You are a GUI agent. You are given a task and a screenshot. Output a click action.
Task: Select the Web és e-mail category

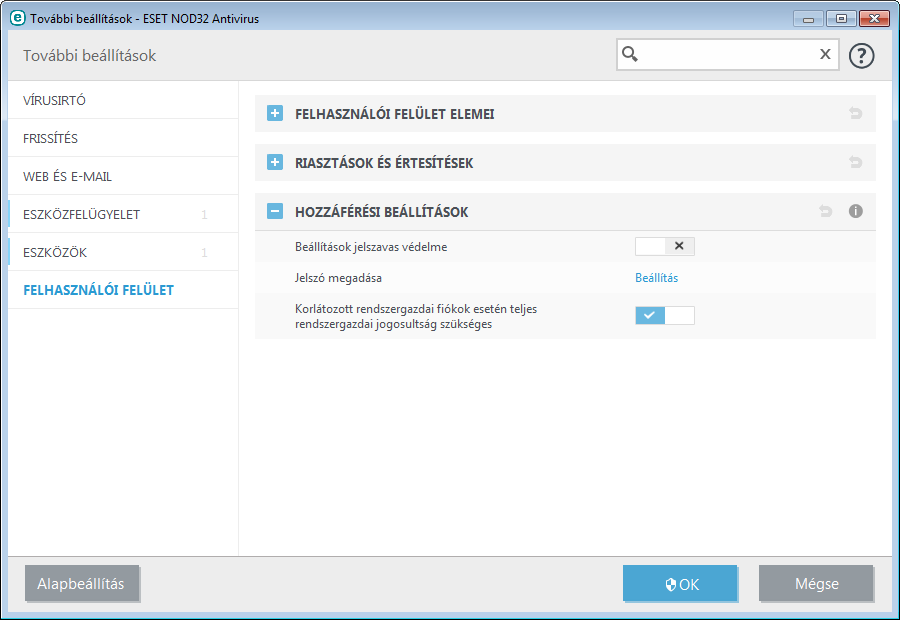[x=123, y=176]
